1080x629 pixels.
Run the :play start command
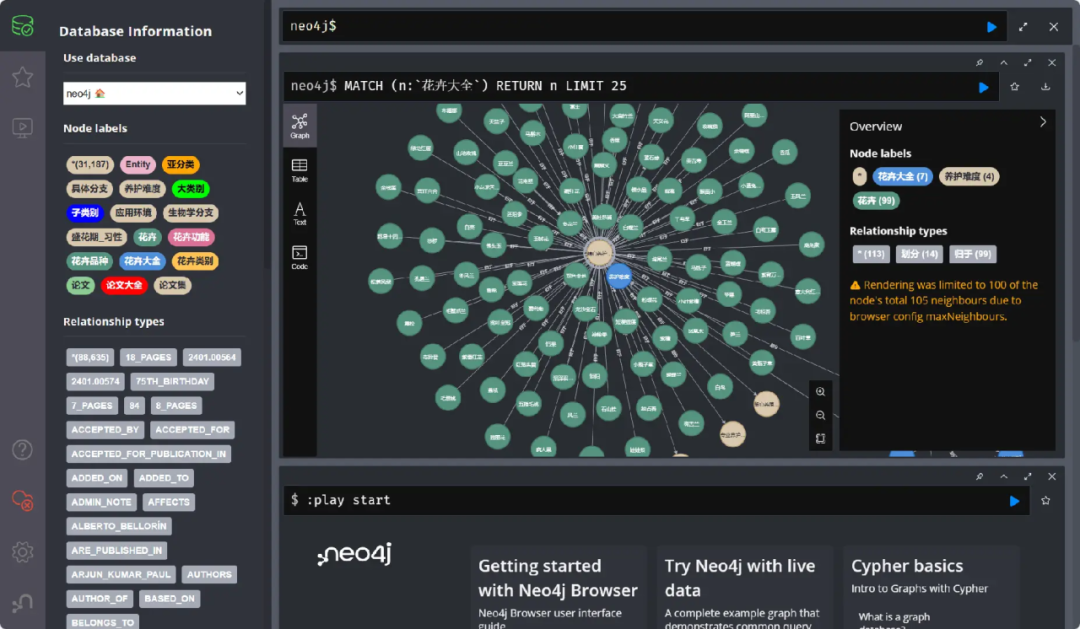click(x=1014, y=502)
